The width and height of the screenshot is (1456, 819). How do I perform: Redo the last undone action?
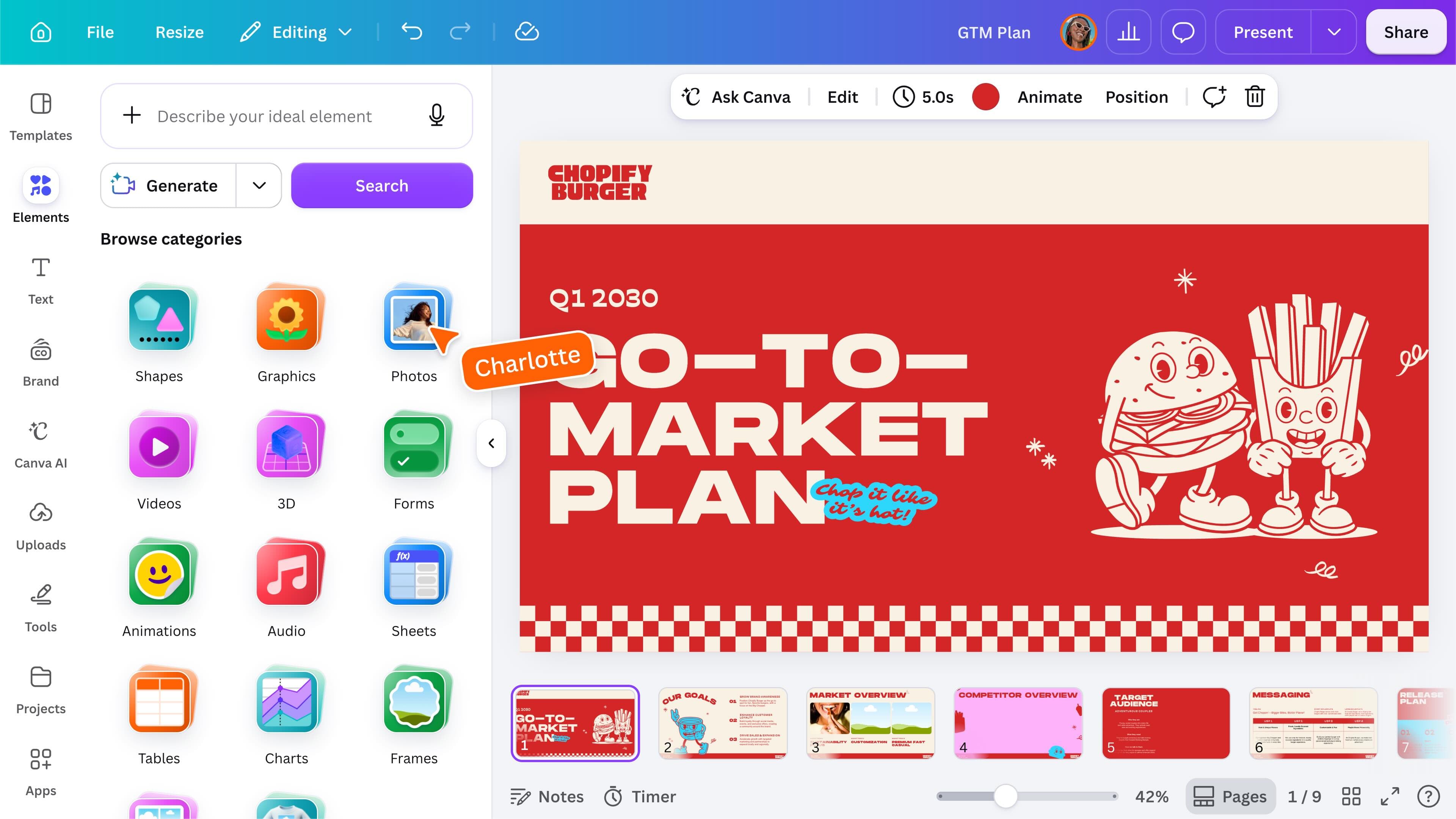(x=460, y=31)
